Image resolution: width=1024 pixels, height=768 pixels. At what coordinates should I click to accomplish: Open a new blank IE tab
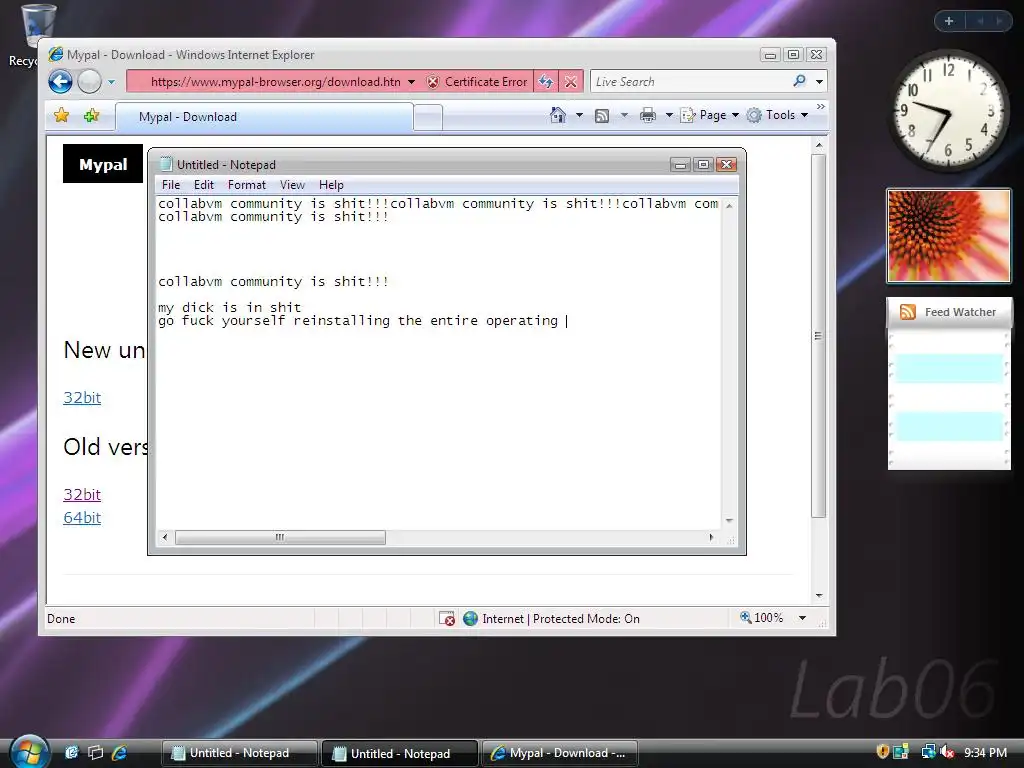coord(428,118)
